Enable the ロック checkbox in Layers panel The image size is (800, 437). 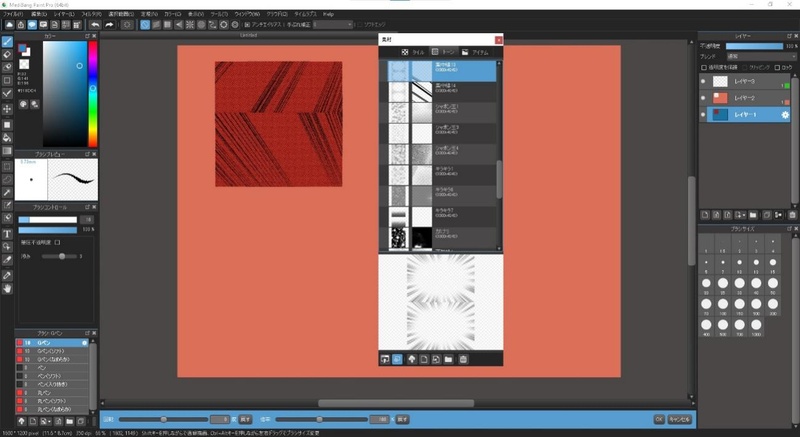pyautogui.click(x=777, y=67)
